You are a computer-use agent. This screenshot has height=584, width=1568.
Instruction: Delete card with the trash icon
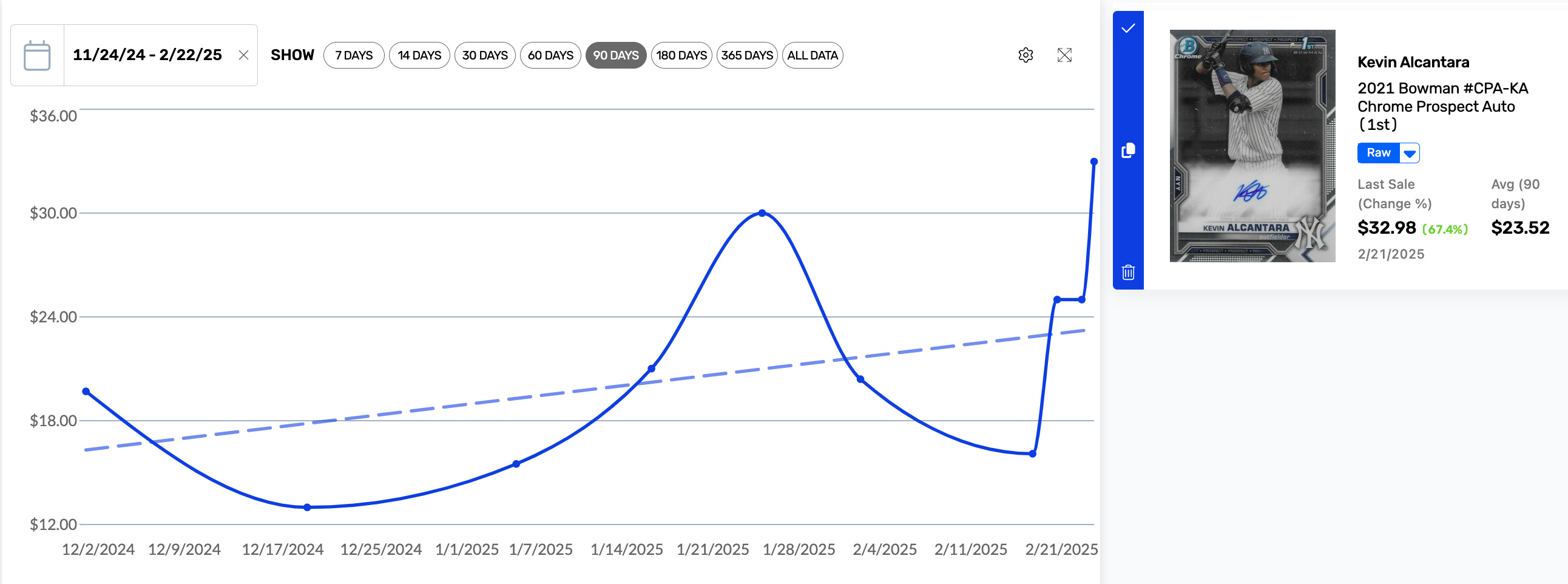(1128, 272)
